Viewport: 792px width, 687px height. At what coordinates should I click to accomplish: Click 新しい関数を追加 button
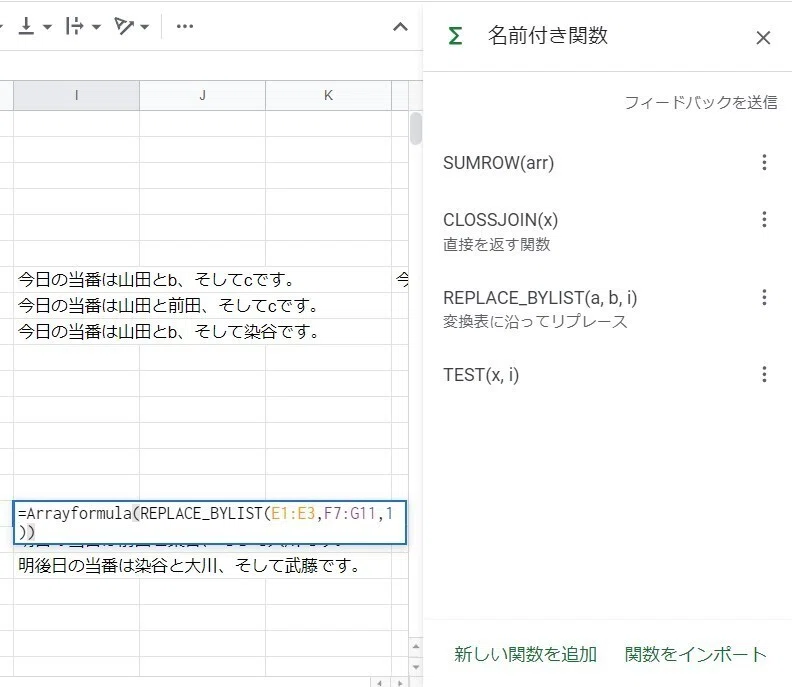(x=525, y=654)
